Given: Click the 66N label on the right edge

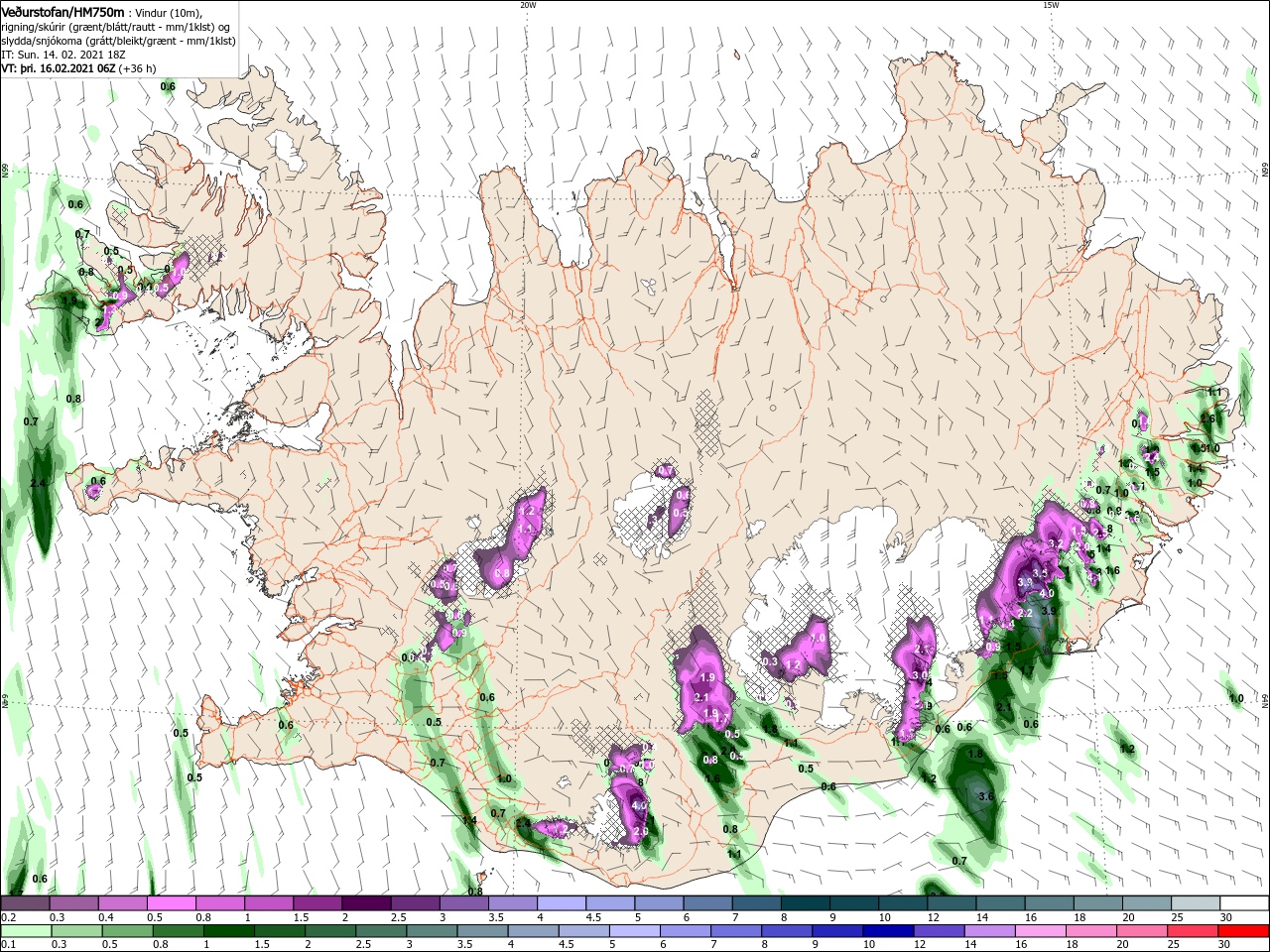Looking at the screenshot, I should click(x=1265, y=172).
